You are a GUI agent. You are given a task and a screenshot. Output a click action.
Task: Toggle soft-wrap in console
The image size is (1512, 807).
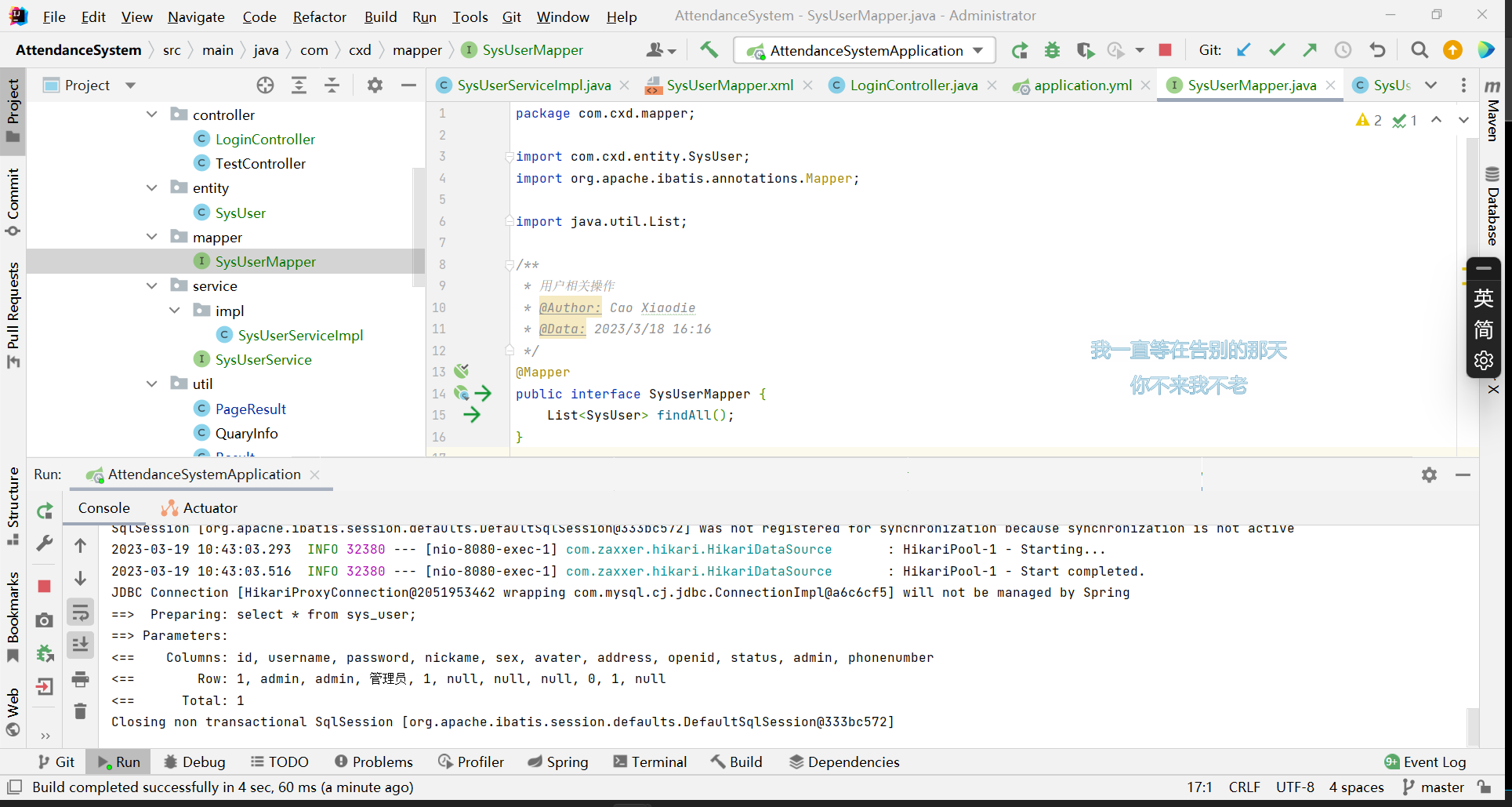pyautogui.click(x=80, y=613)
